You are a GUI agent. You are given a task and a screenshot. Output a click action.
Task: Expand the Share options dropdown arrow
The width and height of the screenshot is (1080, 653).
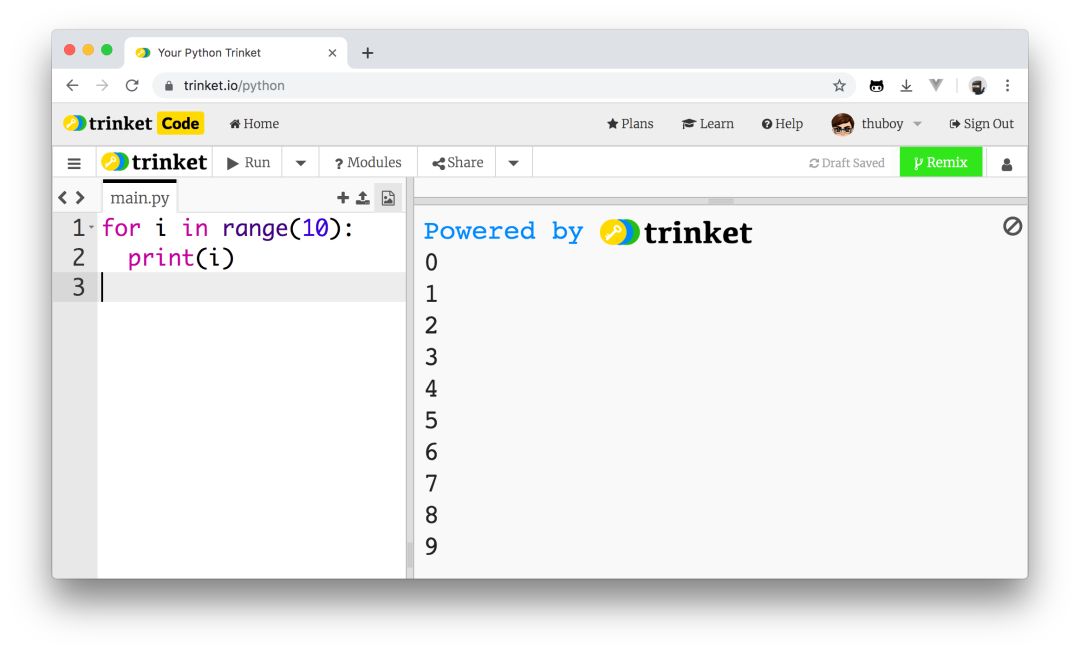click(513, 163)
